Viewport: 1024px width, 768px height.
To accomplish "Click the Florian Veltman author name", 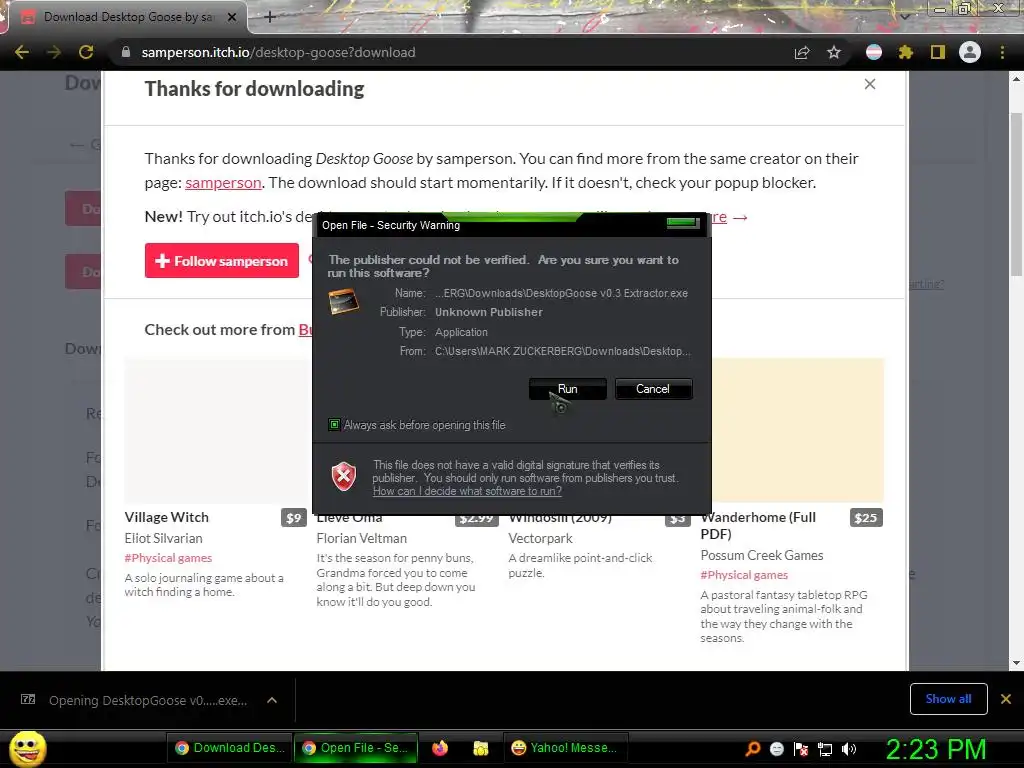I will tap(362, 538).
